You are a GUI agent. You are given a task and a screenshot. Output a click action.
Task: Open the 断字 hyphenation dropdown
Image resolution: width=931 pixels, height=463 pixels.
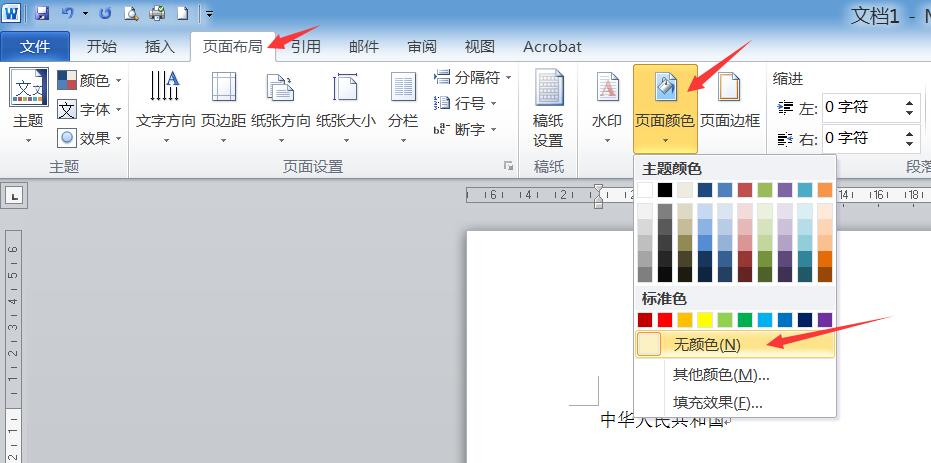pyautogui.click(x=464, y=129)
